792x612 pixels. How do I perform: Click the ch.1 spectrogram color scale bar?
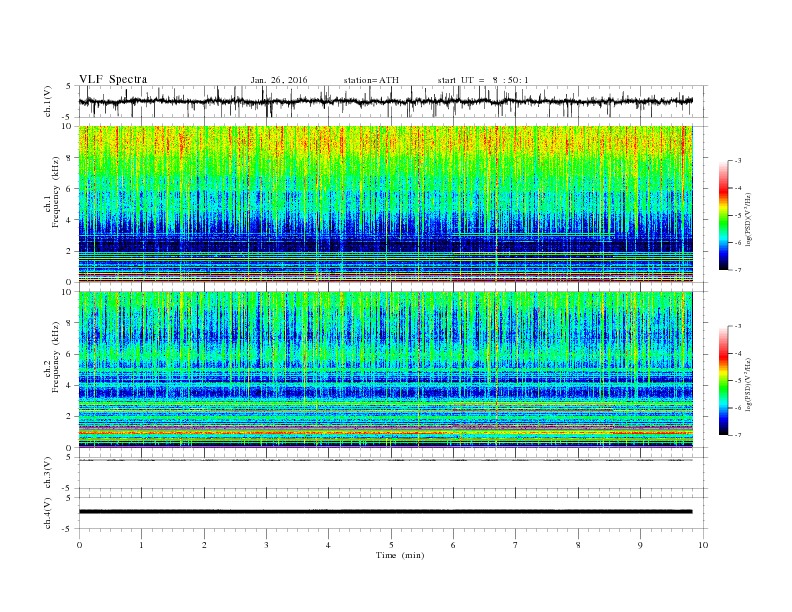click(723, 215)
